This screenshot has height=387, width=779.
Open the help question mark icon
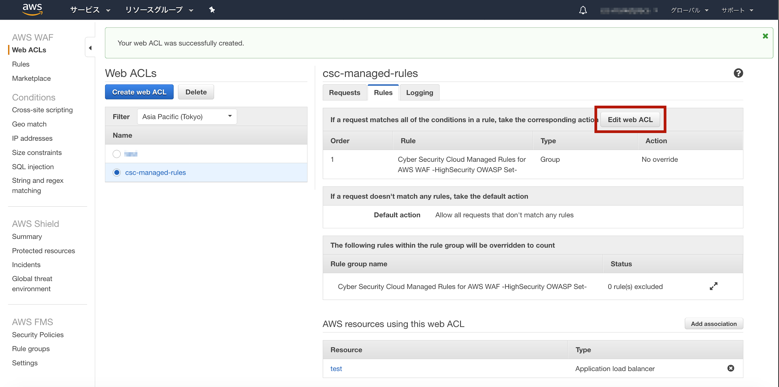pos(738,74)
